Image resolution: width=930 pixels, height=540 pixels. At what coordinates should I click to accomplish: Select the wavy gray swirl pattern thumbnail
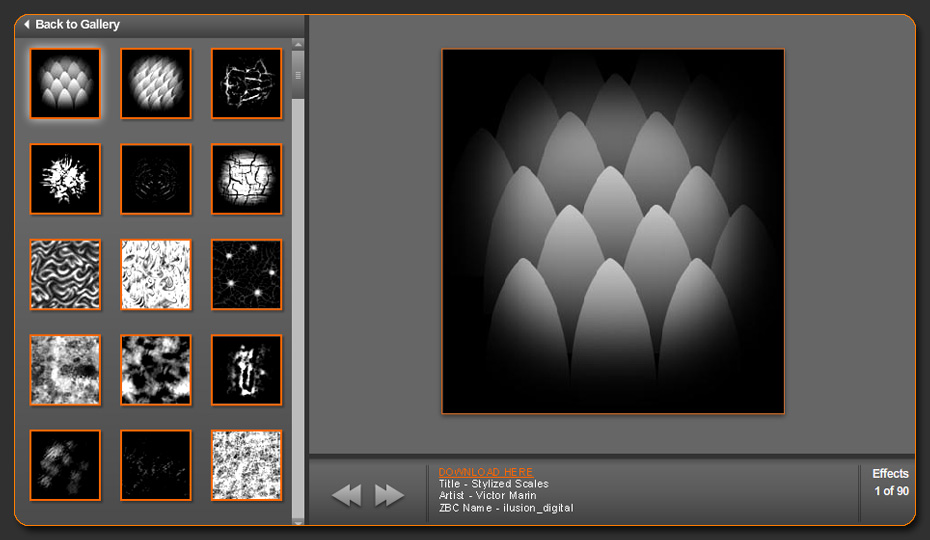(x=65, y=275)
